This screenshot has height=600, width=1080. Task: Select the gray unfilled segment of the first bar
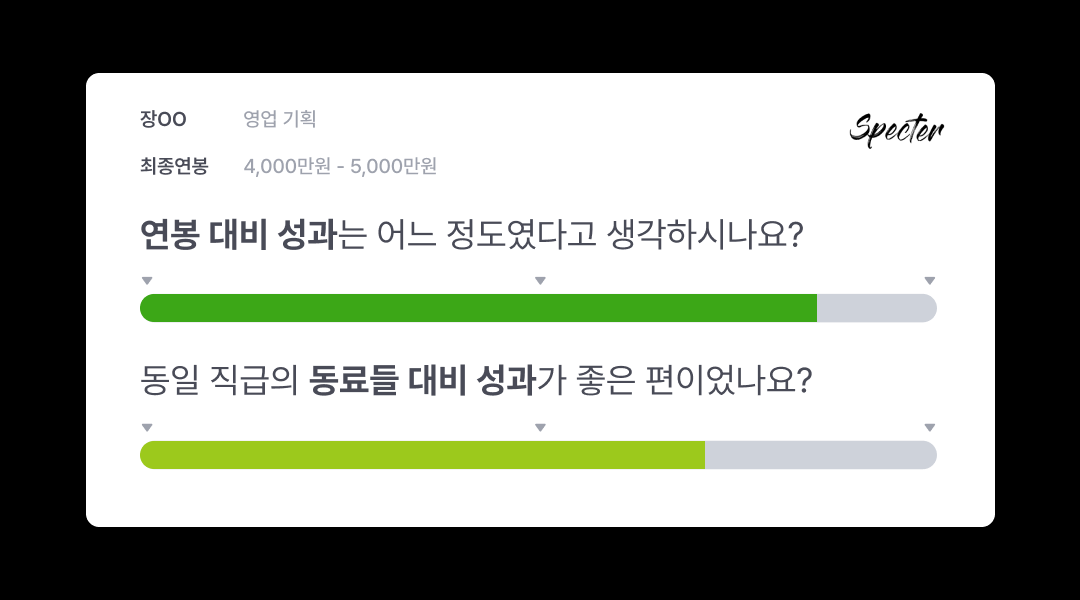(878, 308)
